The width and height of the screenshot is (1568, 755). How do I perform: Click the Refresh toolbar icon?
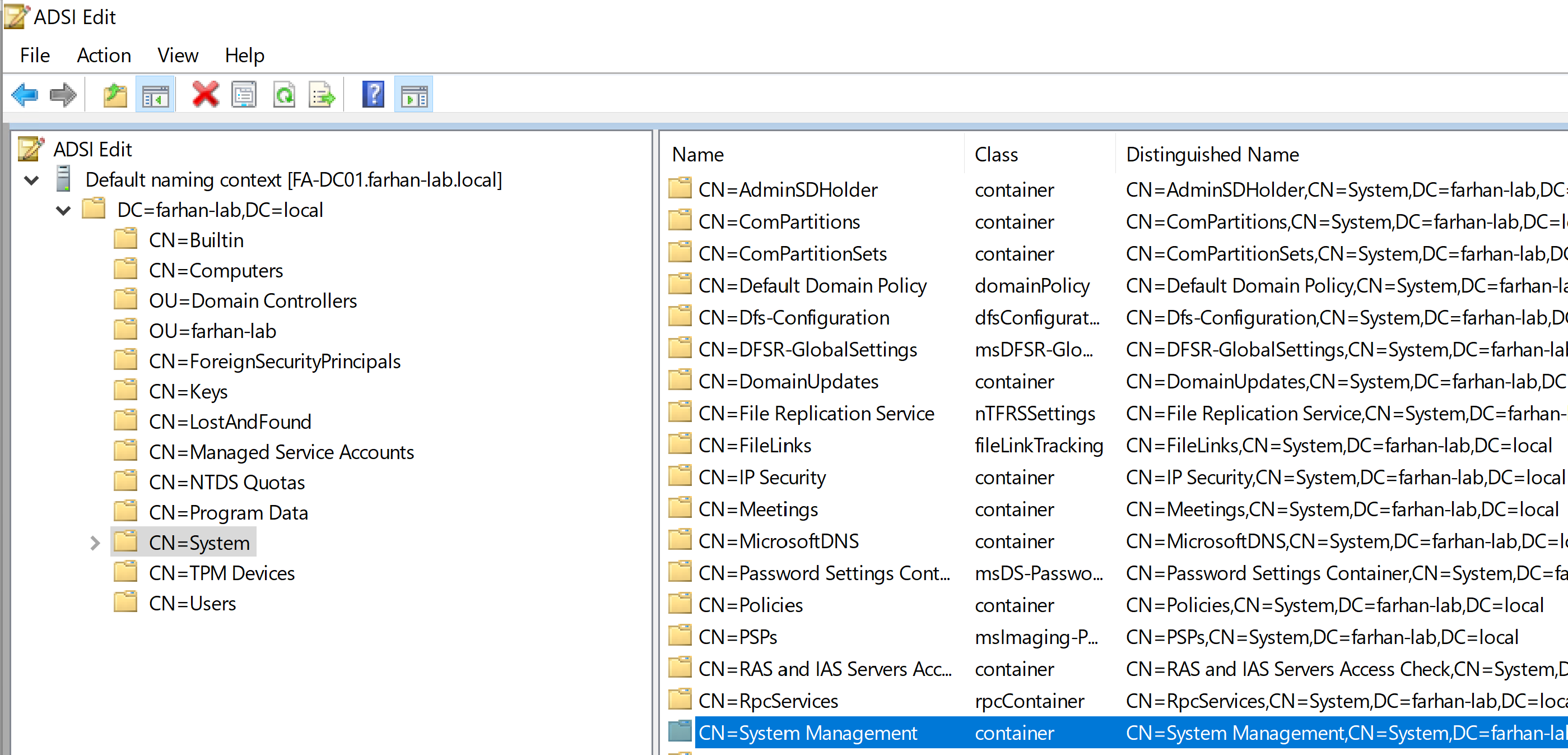[x=284, y=95]
